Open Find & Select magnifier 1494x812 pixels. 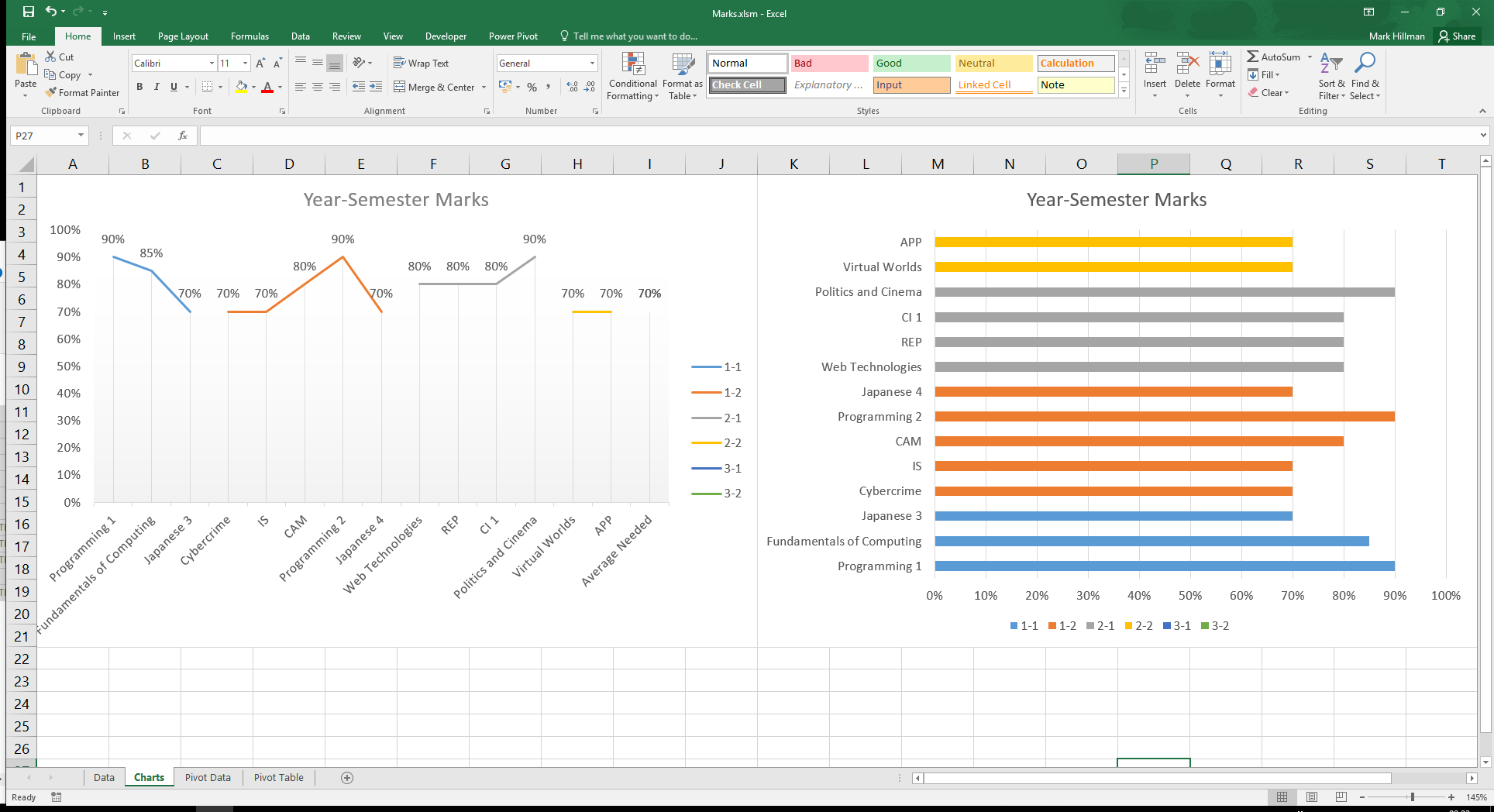(x=1365, y=76)
